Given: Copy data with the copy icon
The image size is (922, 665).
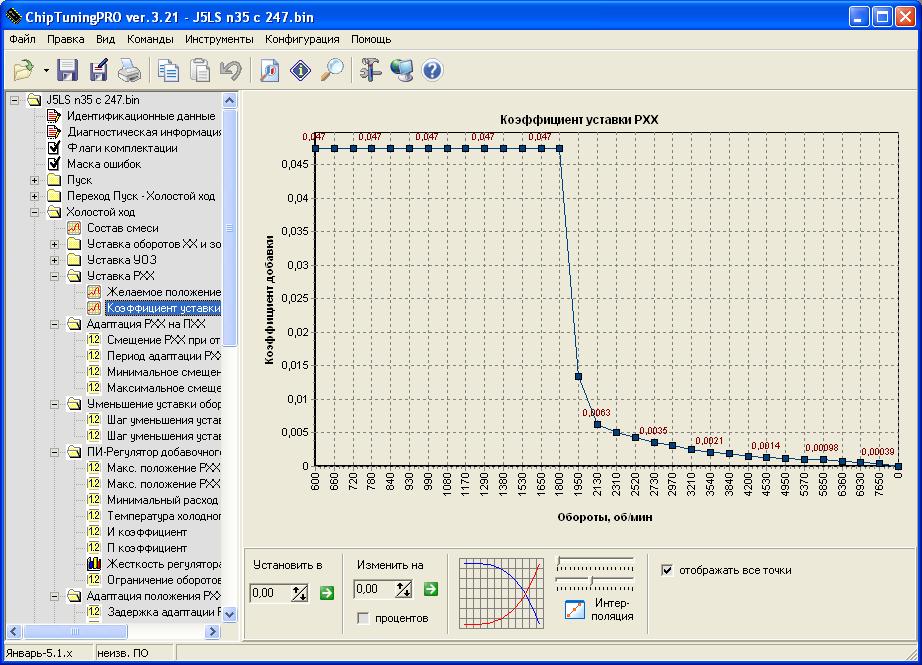Looking at the screenshot, I should (x=168, y=70).
